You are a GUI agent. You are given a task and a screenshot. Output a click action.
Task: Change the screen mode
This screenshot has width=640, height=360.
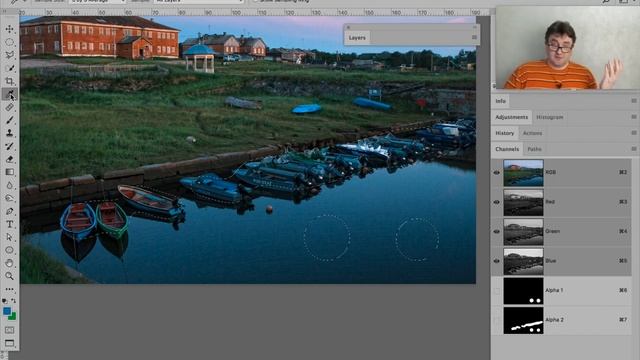[x=9, y=343]
